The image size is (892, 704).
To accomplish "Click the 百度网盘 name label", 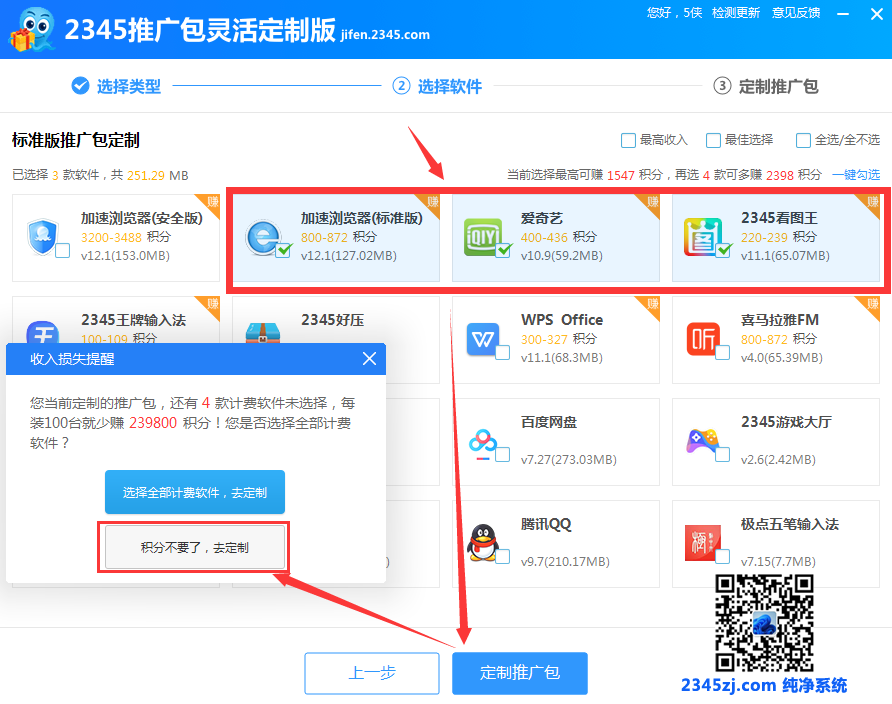I will click(x=549, y=422).
